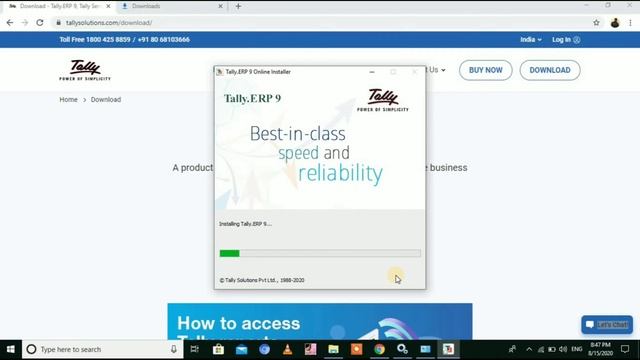
Task: Open the Let's Chat widget
Action: (x=607, y=324)
